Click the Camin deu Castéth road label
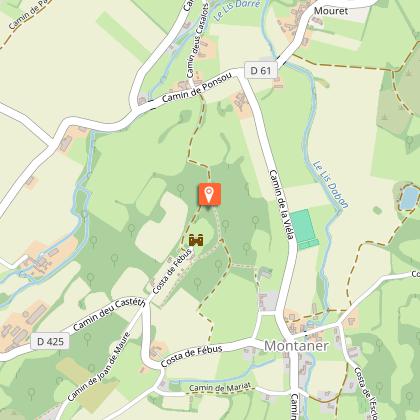This screenshot has width=420, height=420. [109, 314]
